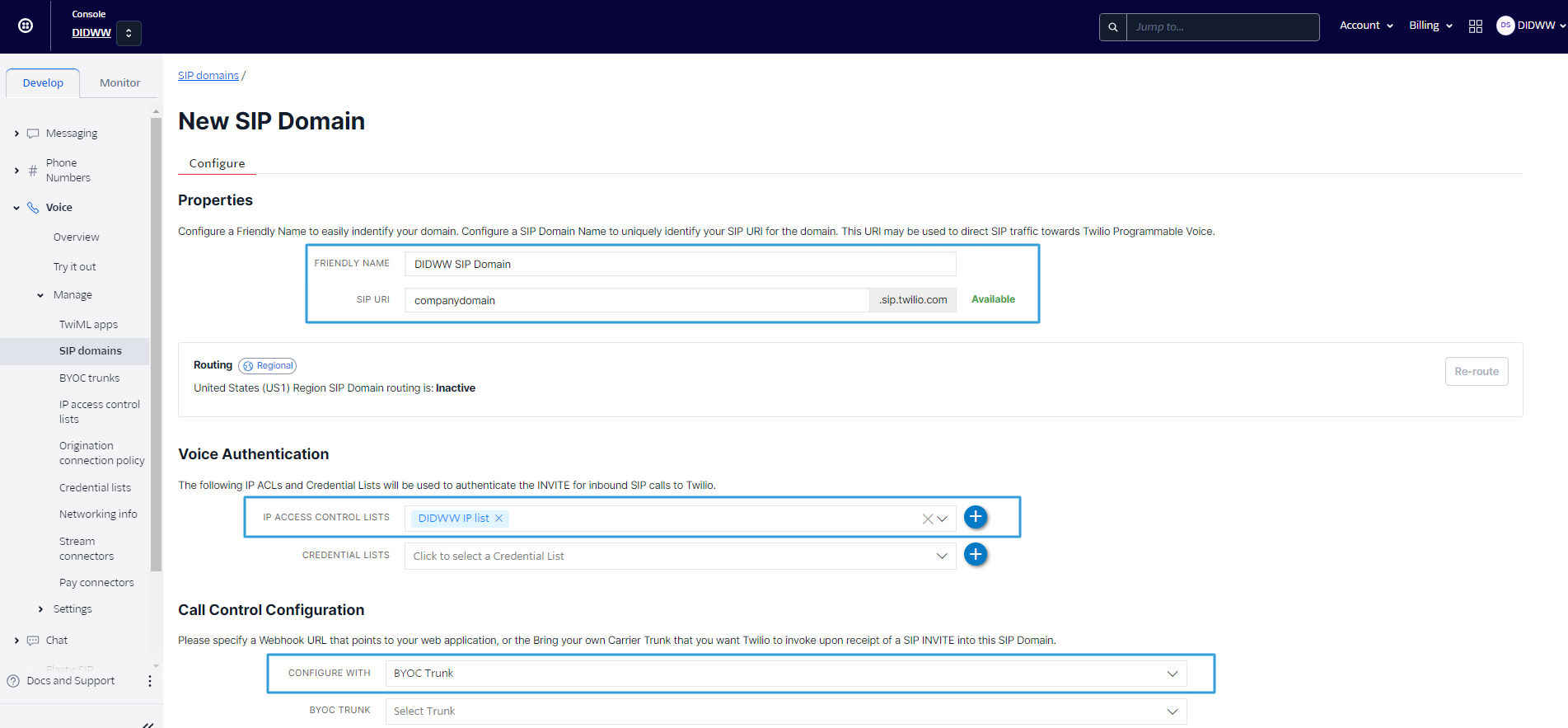Image resolution: width=1568 pixels, height=728 pixels.
Task: Click the Regional routing badge
Action: coord(268,366)
